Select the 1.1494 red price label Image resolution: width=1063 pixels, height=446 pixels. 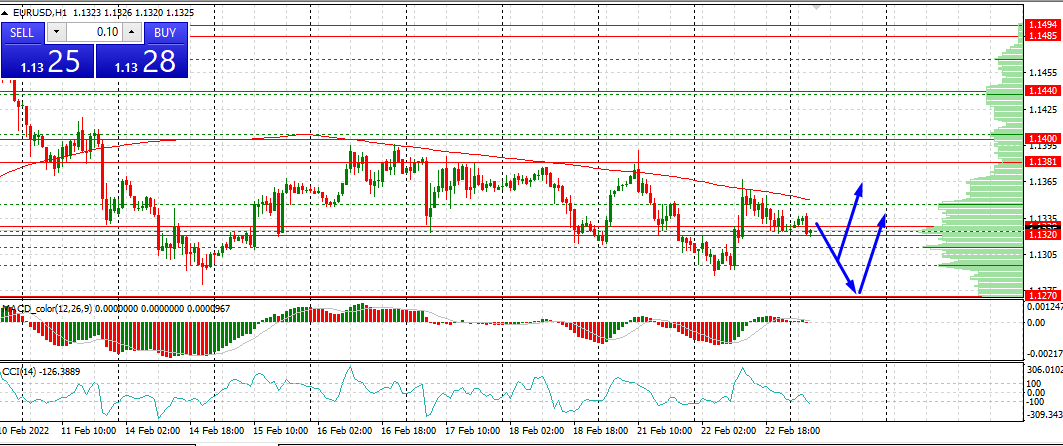[x=1043, y=25]
